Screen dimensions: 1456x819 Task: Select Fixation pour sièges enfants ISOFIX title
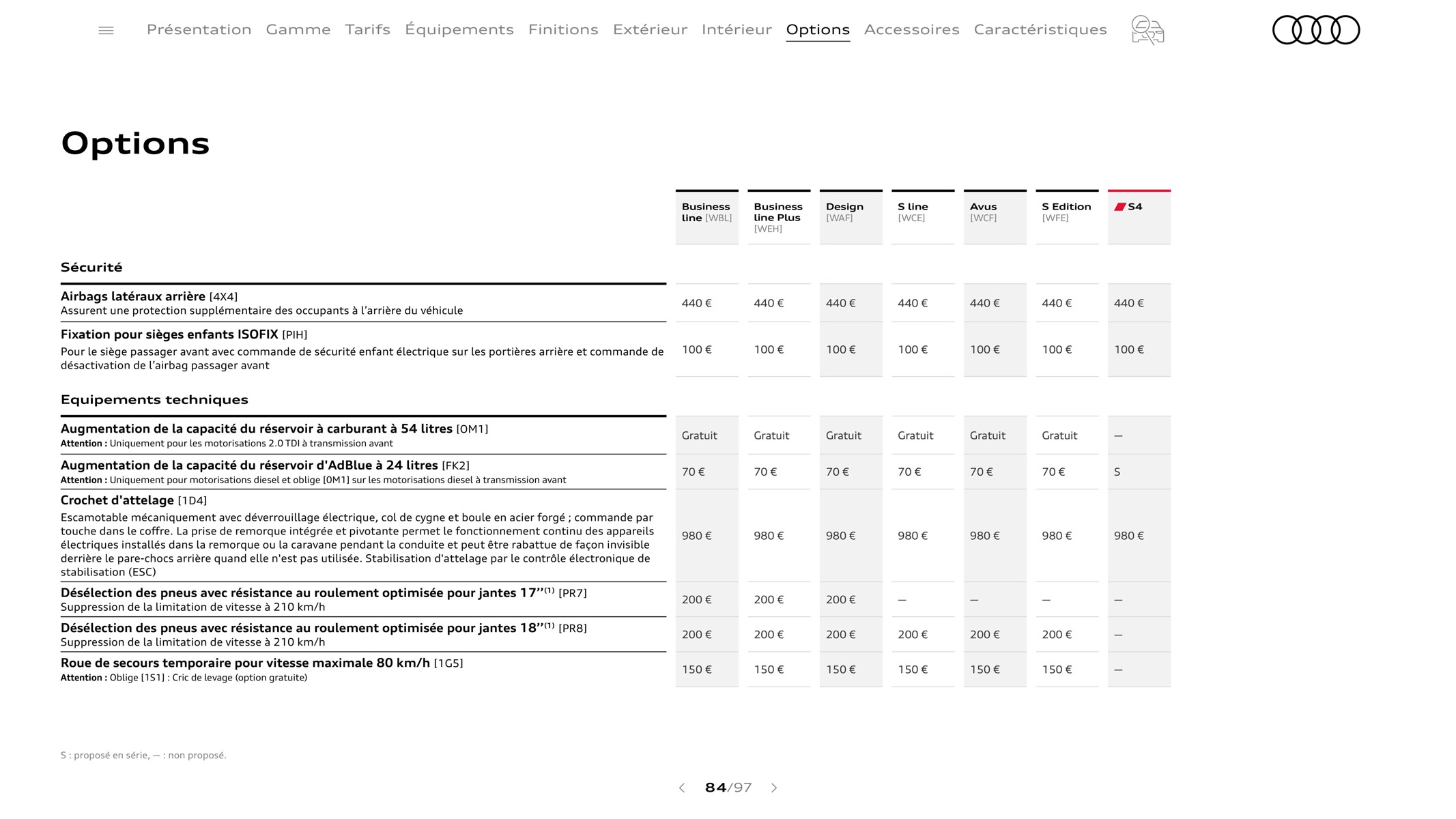(184, 334)
